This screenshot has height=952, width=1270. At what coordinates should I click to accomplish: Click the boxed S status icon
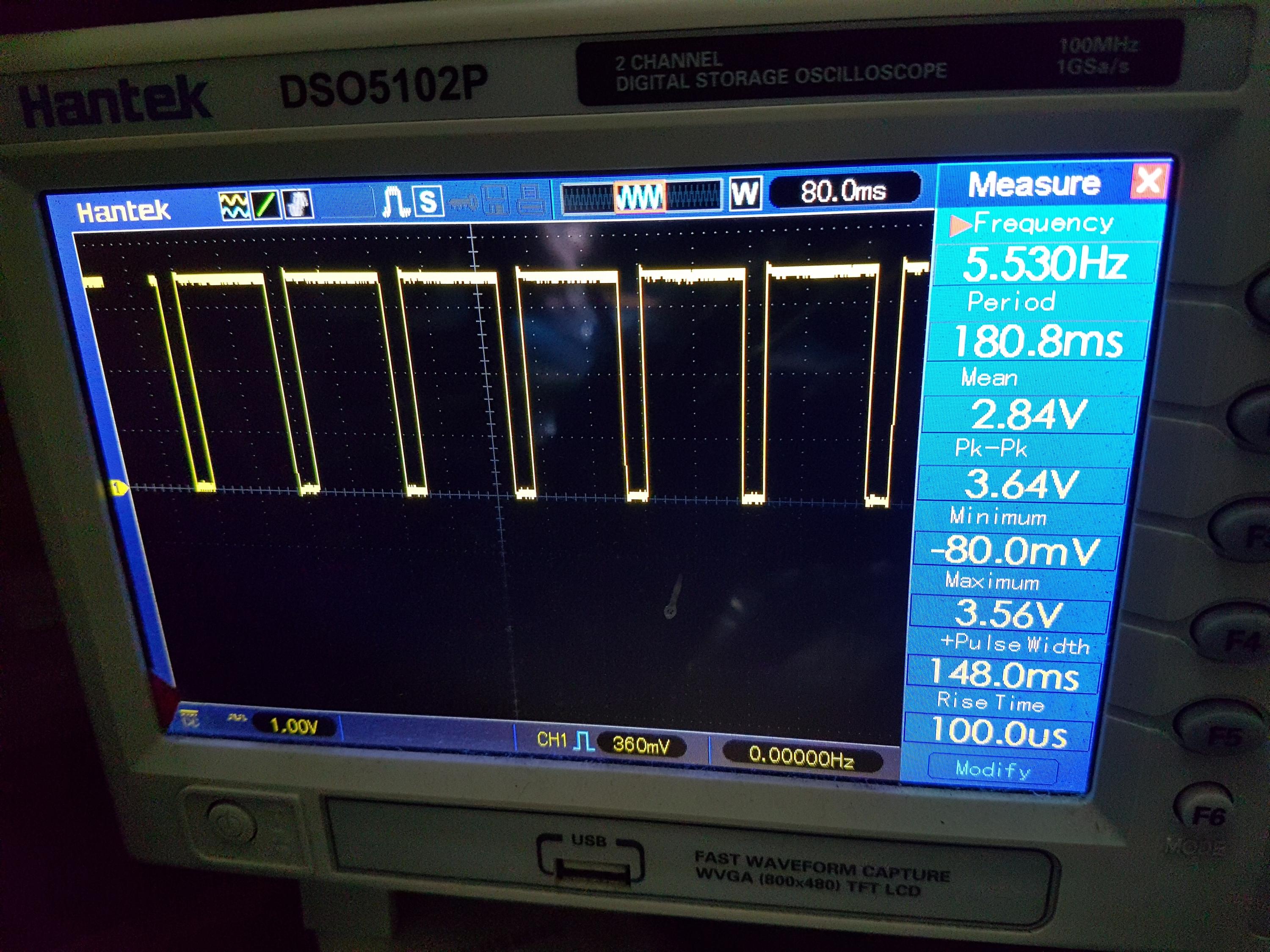[428, 201]
